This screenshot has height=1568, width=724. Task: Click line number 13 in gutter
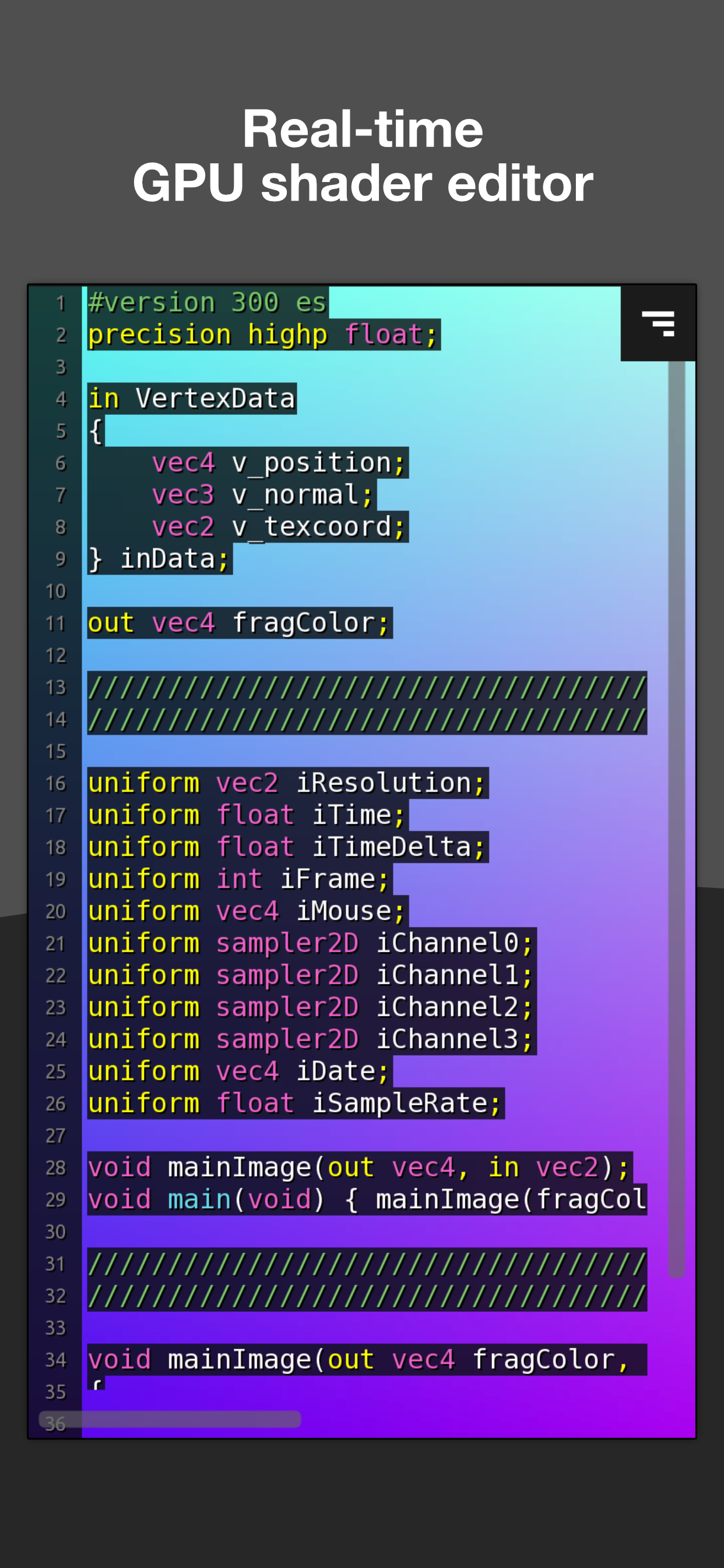55,687
